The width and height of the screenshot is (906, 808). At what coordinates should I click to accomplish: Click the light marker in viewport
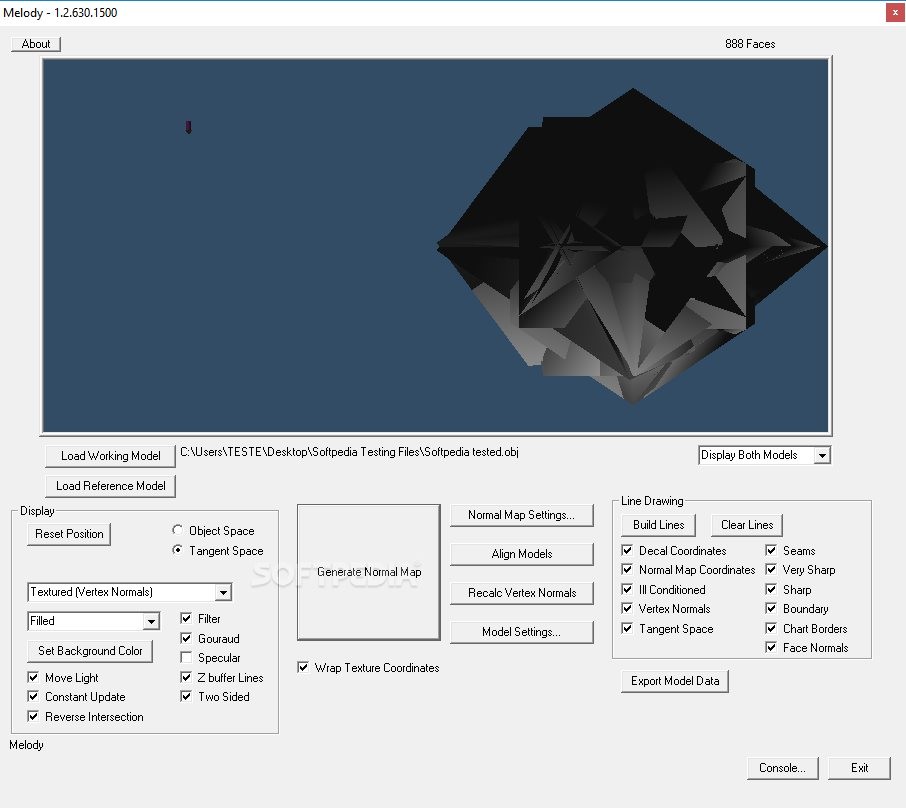pyautogui.click(x=188, y=127)
